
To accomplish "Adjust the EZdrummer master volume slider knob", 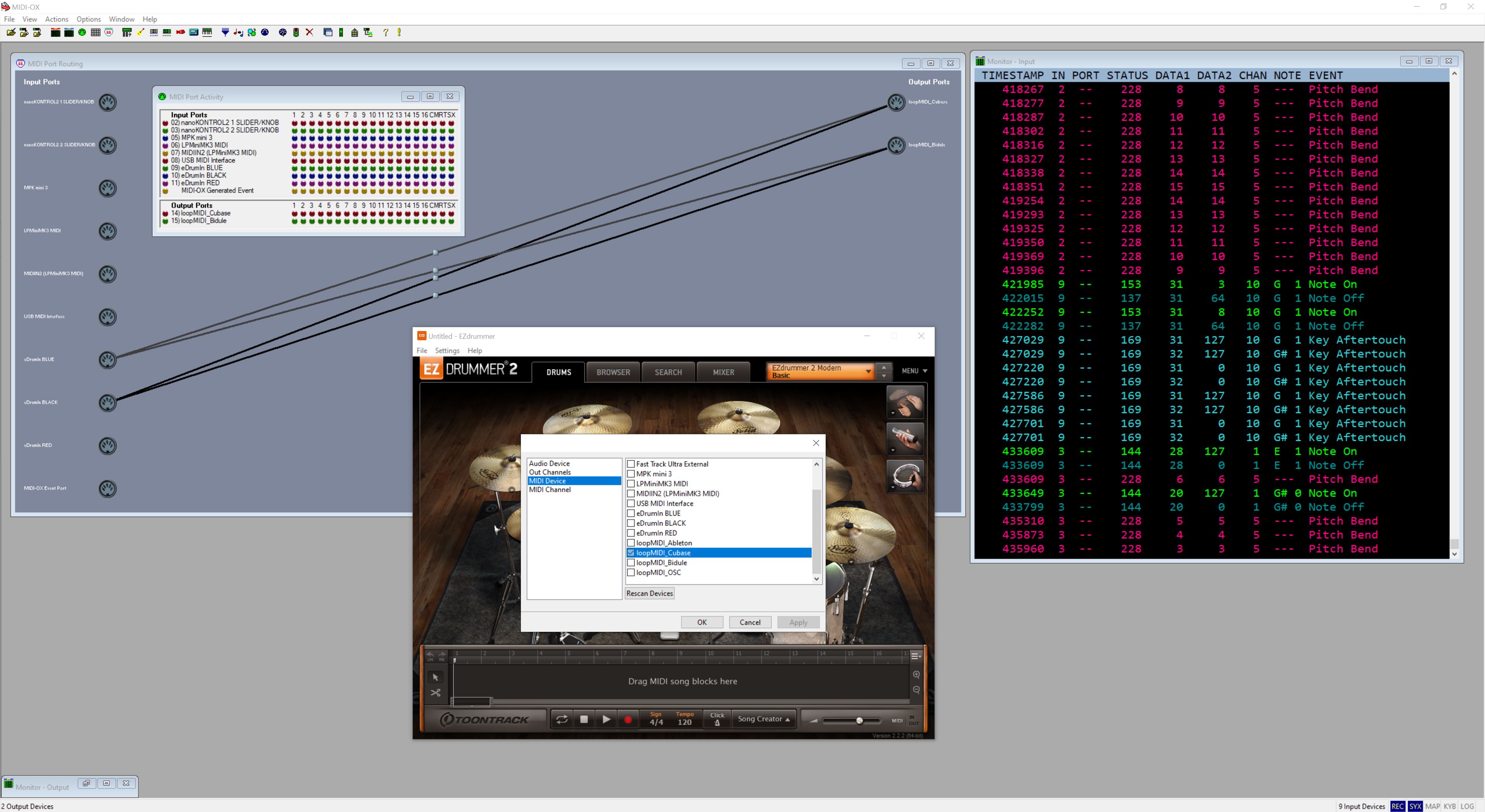I will coord(859,720).
